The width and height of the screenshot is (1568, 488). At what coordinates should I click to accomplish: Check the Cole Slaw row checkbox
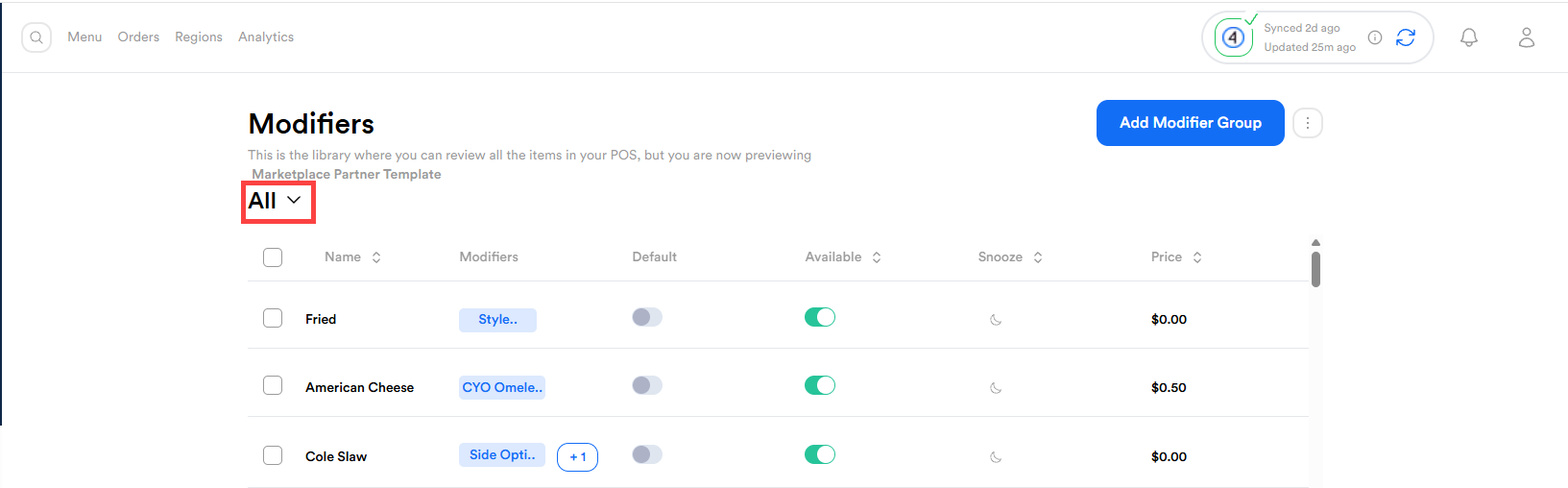pos(273,455)
